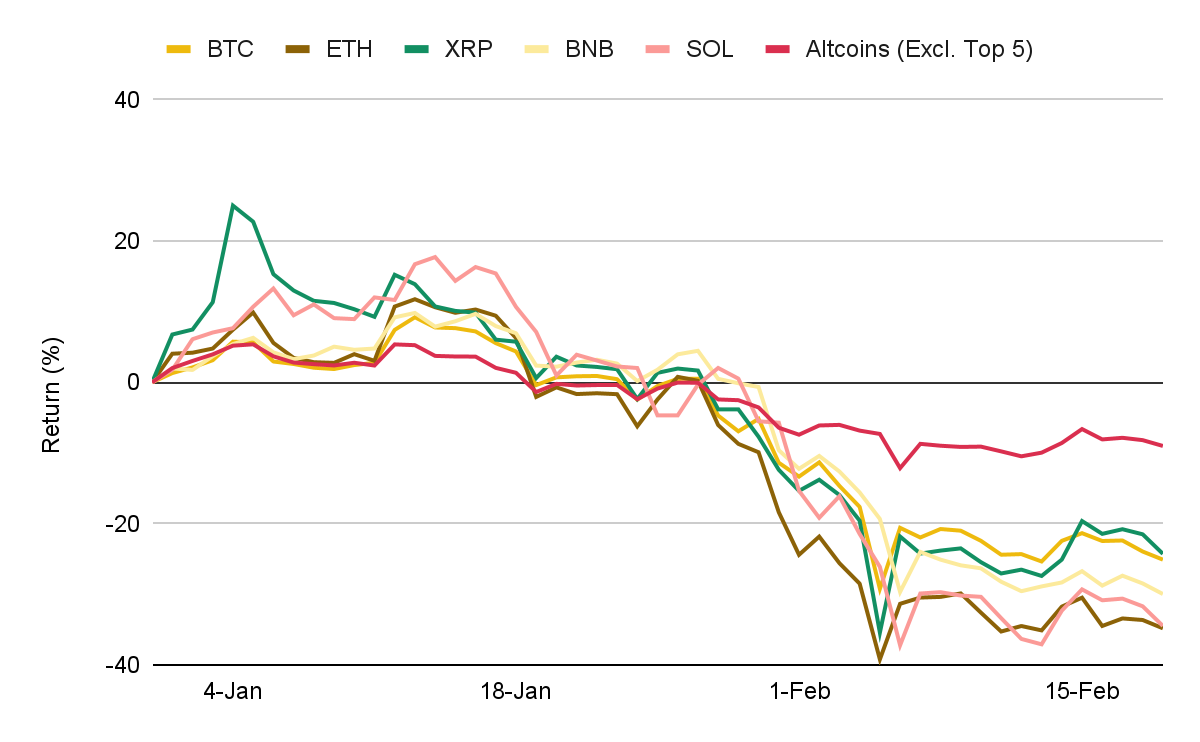Click the ETH lowest point near -40
Image resolution: width=1200 pixels, height=742 pixels.
click(880, 660)
